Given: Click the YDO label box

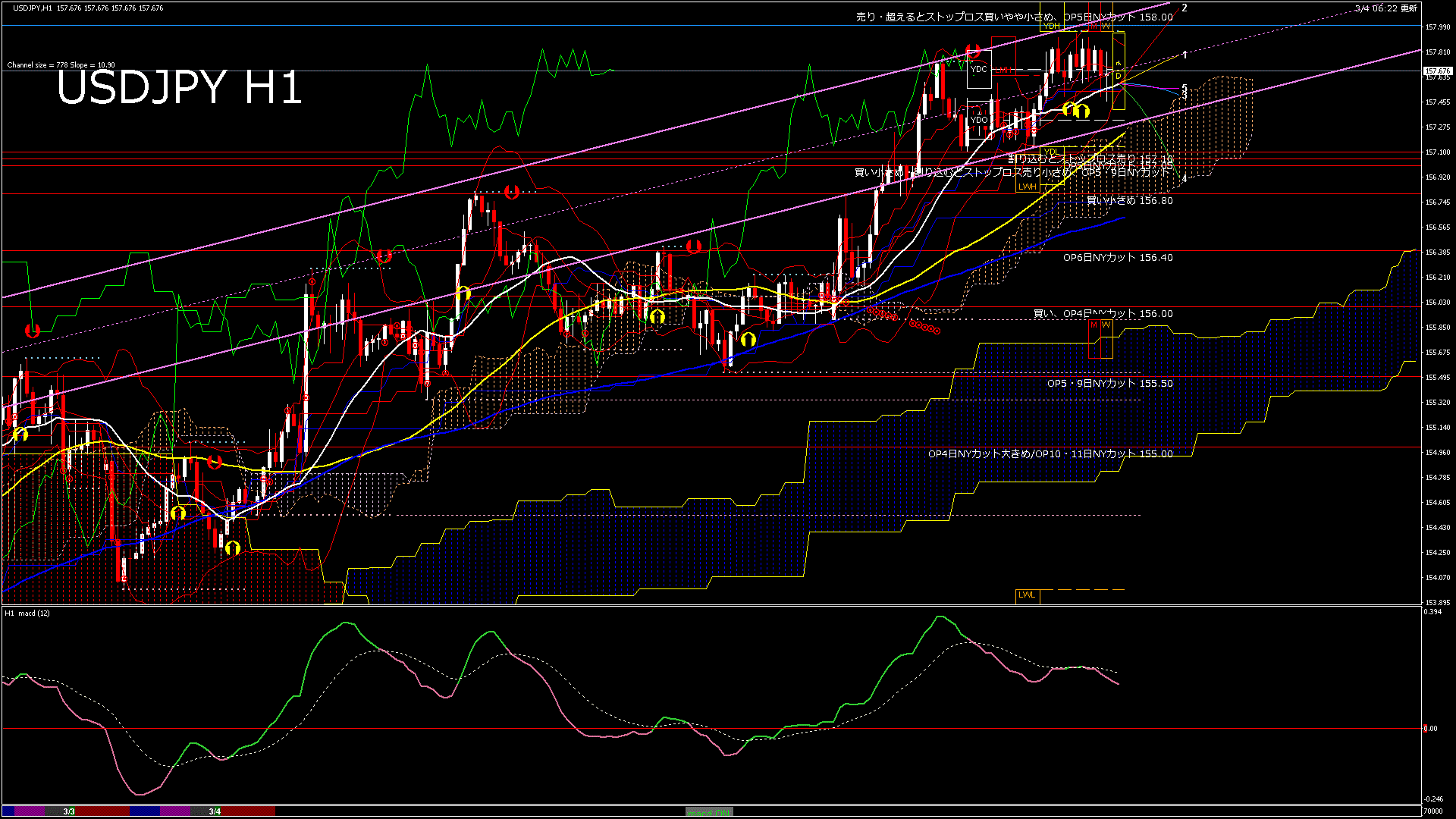Looking at the screenshot, I should click(979, 120).
